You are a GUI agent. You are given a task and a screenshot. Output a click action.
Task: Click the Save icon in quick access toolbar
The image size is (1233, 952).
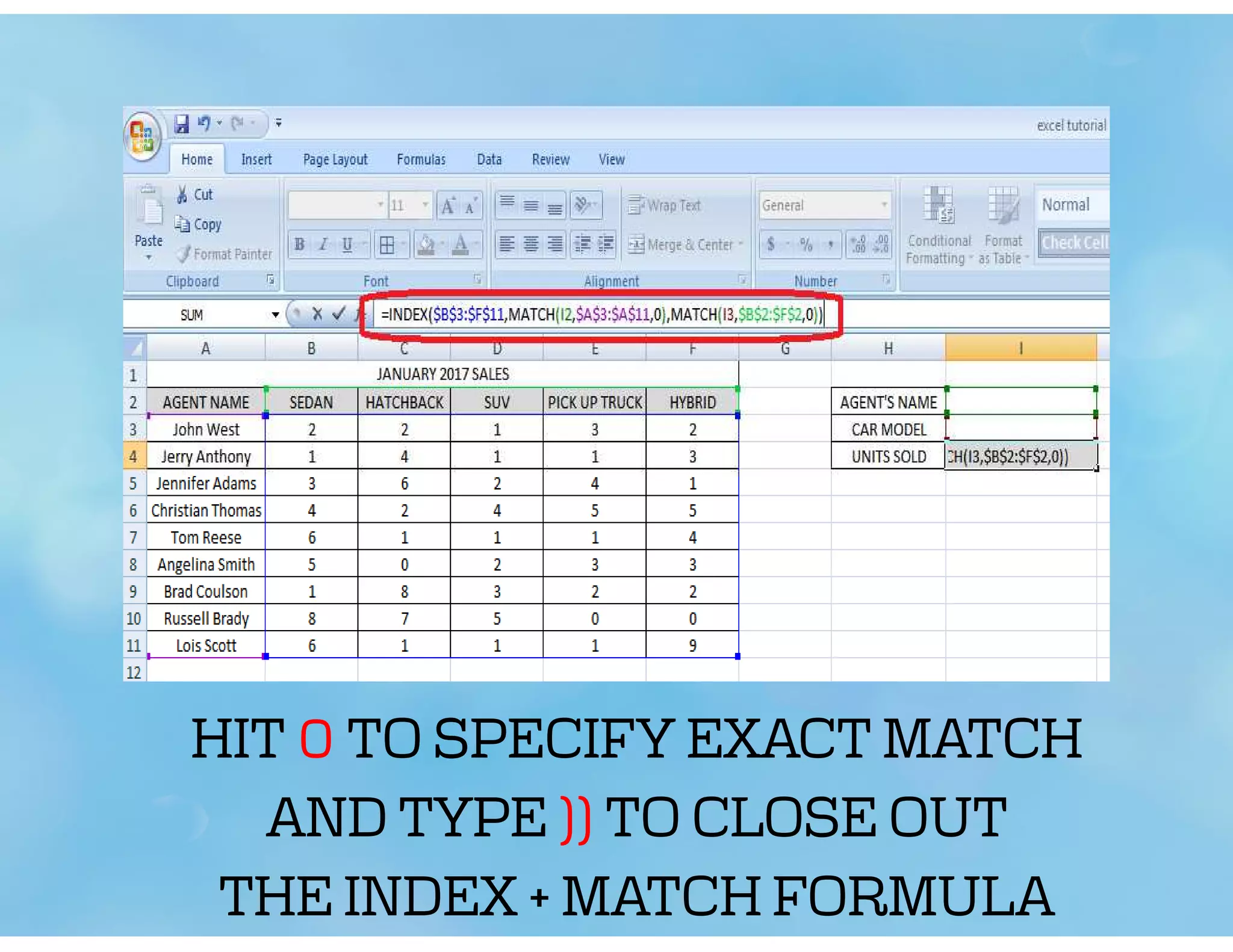coord(181,124)
